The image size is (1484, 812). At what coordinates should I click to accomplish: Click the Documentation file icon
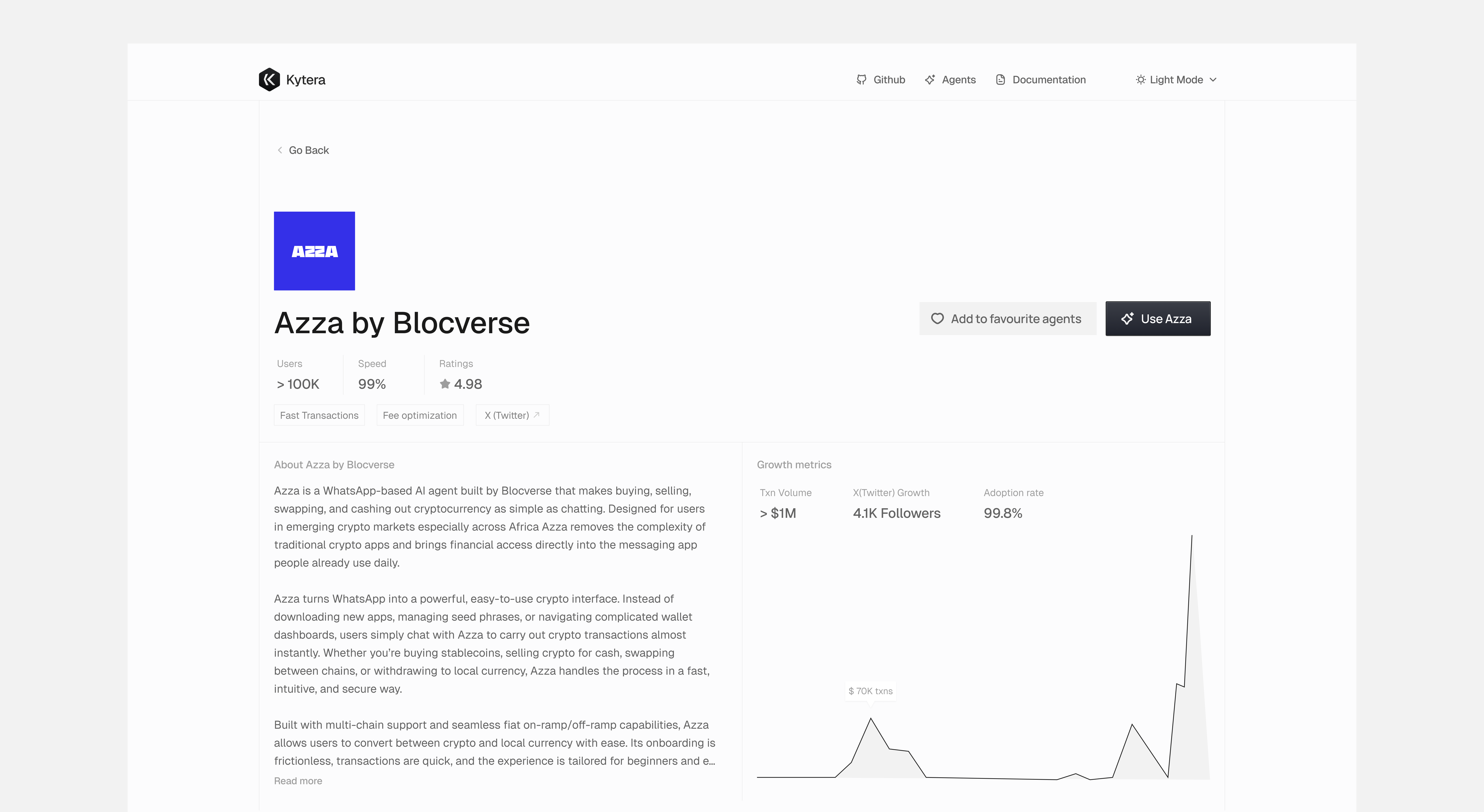click(1001, 80)
